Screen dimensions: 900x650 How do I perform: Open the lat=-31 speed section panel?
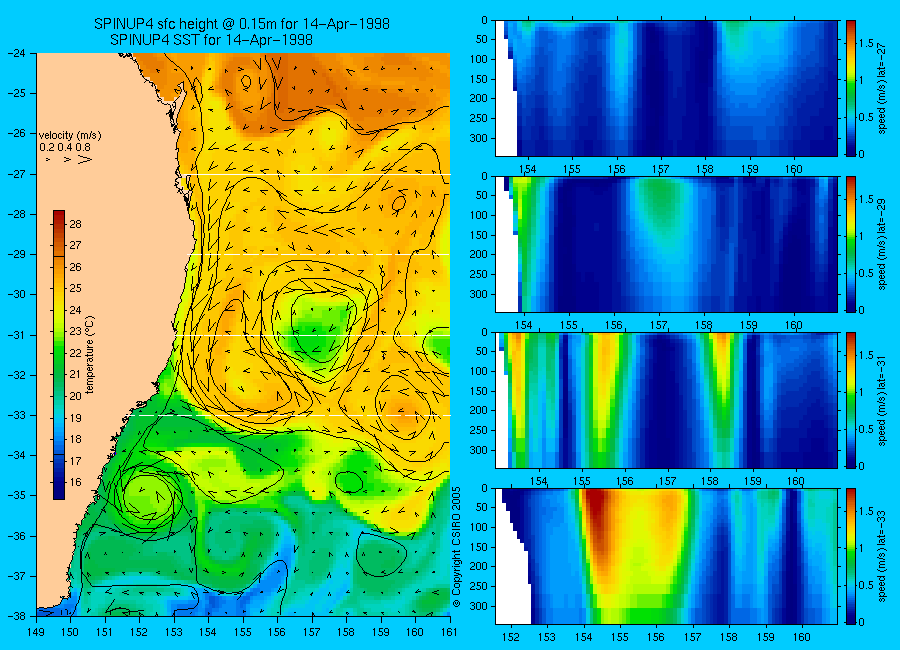pos(666,400)
